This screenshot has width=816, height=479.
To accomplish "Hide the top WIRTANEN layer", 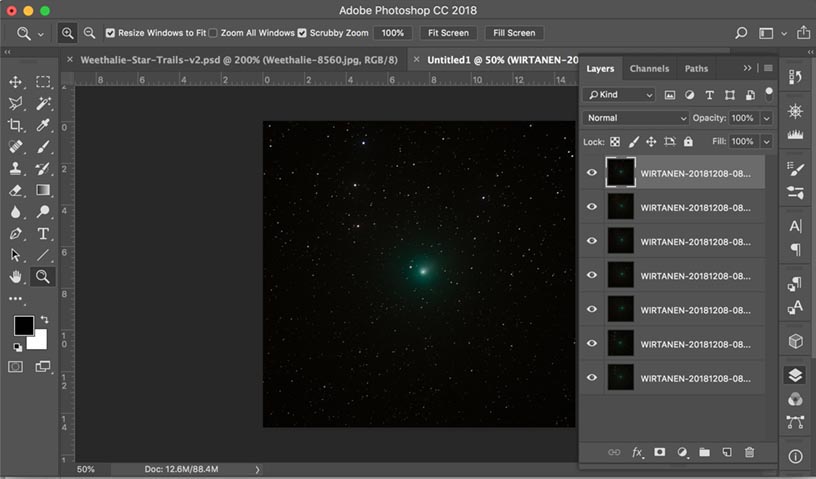I will [x=592, y=172].
